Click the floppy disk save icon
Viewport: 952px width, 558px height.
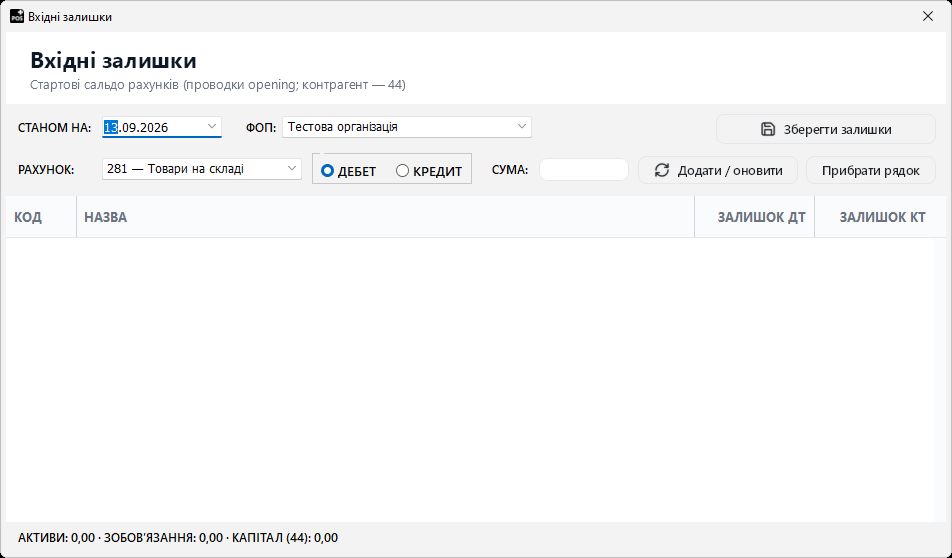[767, 129]
